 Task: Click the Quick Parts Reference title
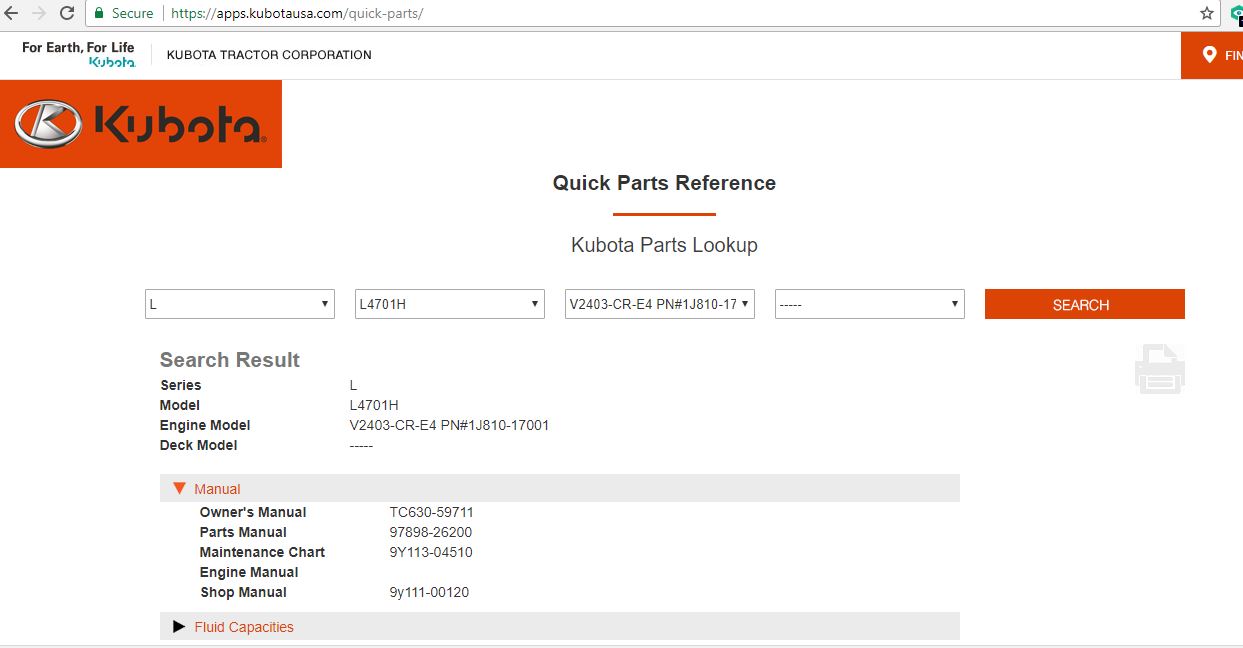[x=664, y=183]
